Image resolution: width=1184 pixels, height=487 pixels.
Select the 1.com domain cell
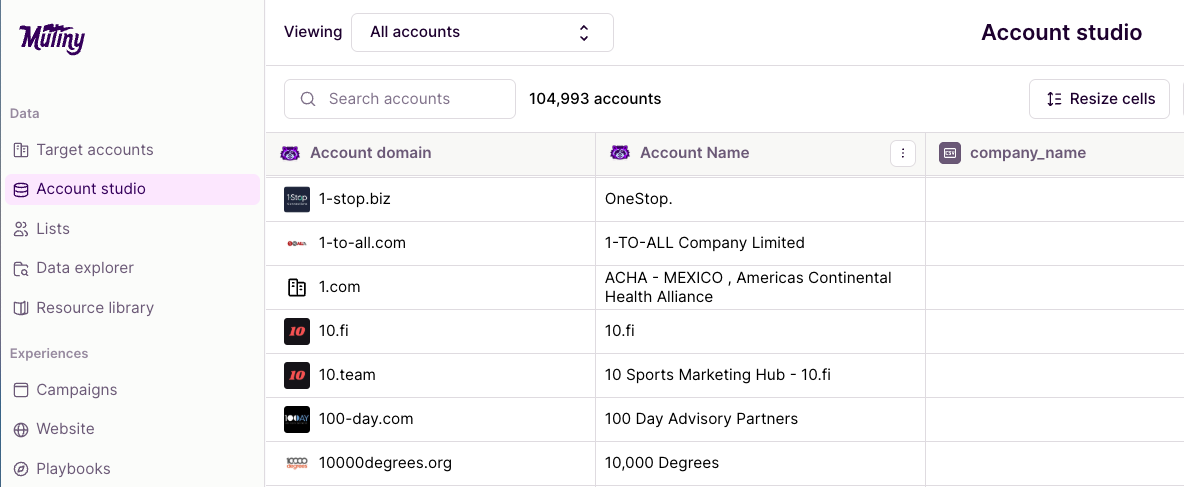pyautogui.click(x=430, y=287)
